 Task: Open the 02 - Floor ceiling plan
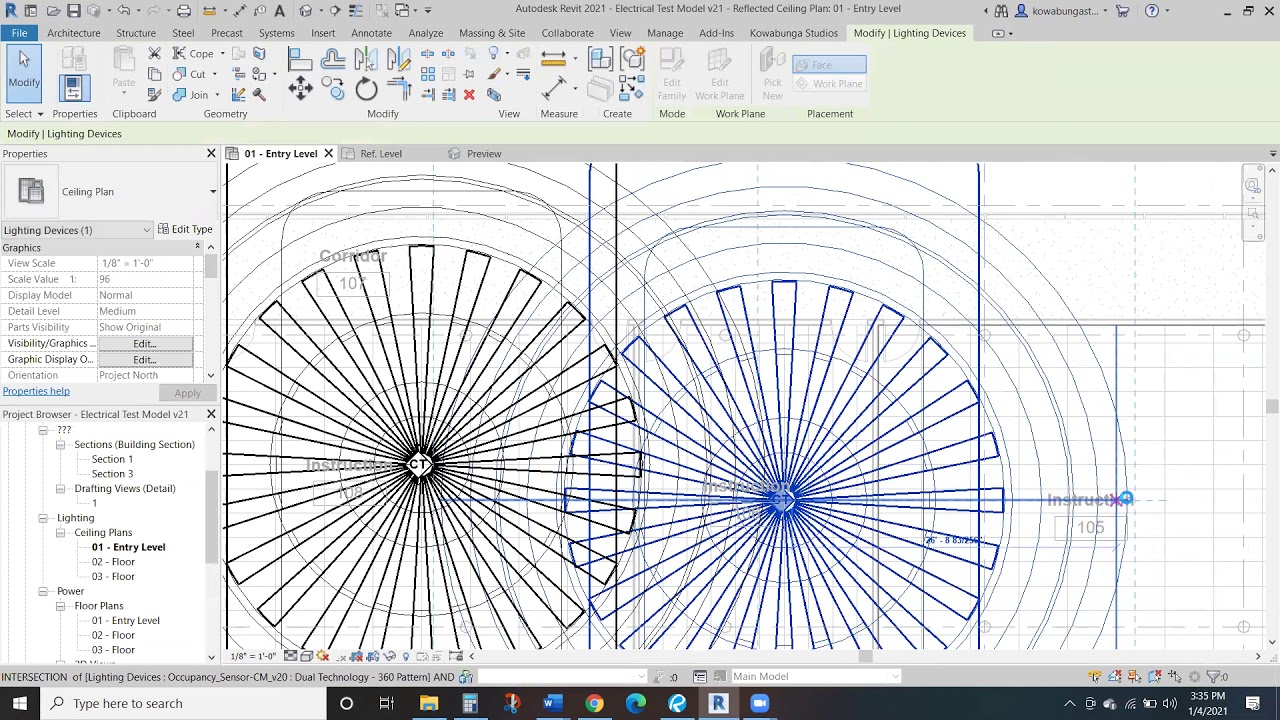click(113, 562)
